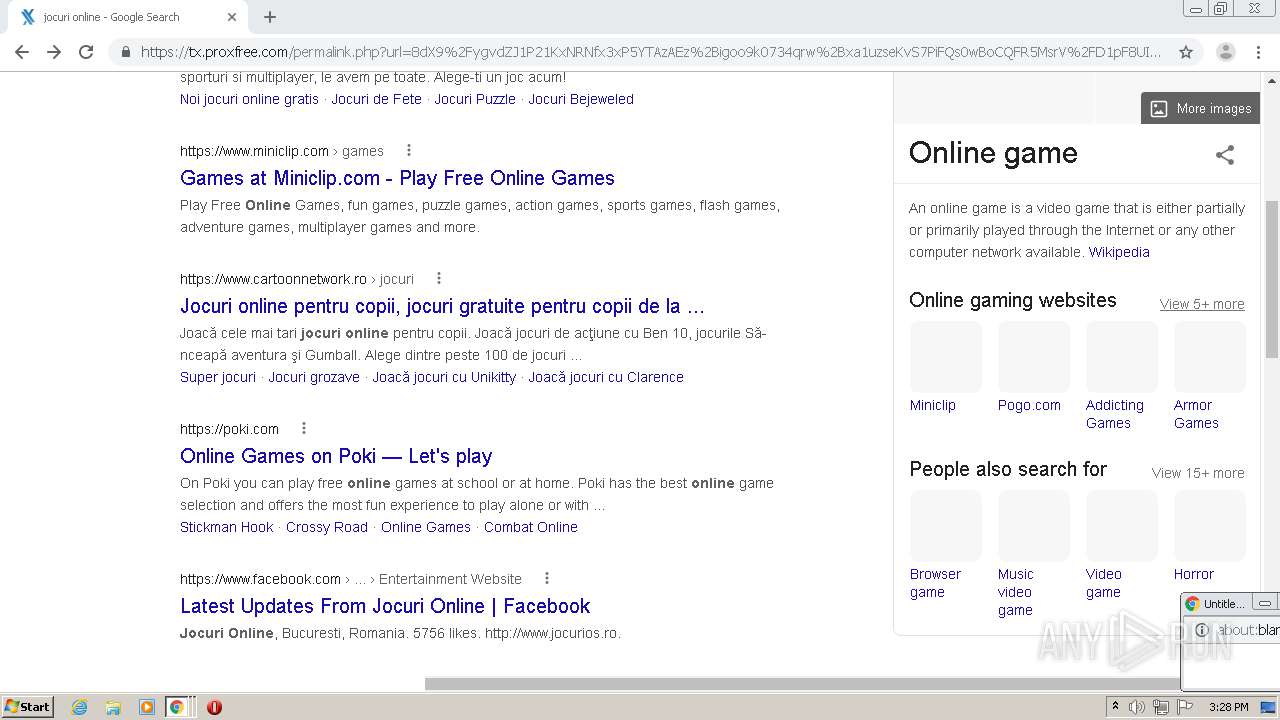Click volume icon in system tray
This screenshot has height=720, width=1280.
tap(1137, 707)
